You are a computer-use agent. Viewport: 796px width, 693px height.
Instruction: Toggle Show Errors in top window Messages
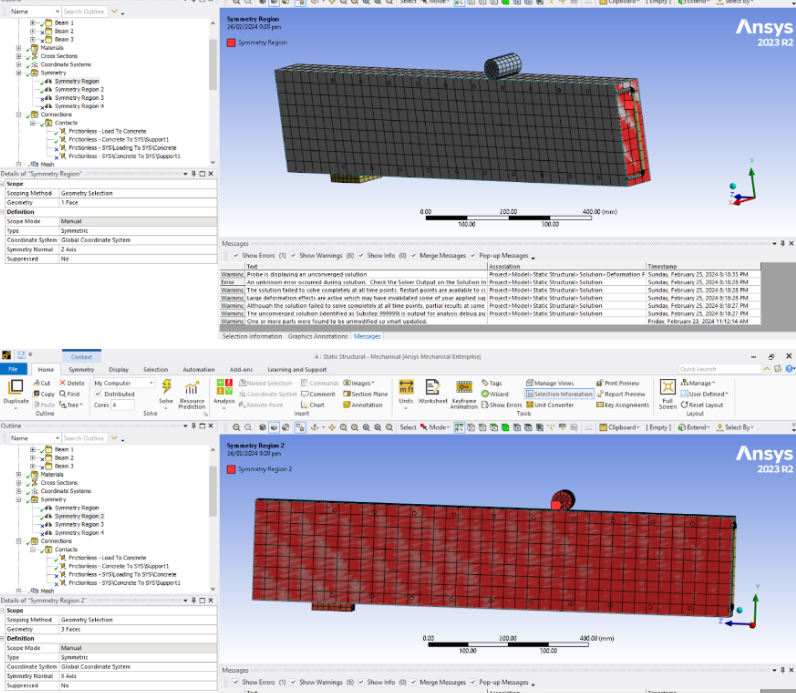pyautogui.click(x=236, y=255)
